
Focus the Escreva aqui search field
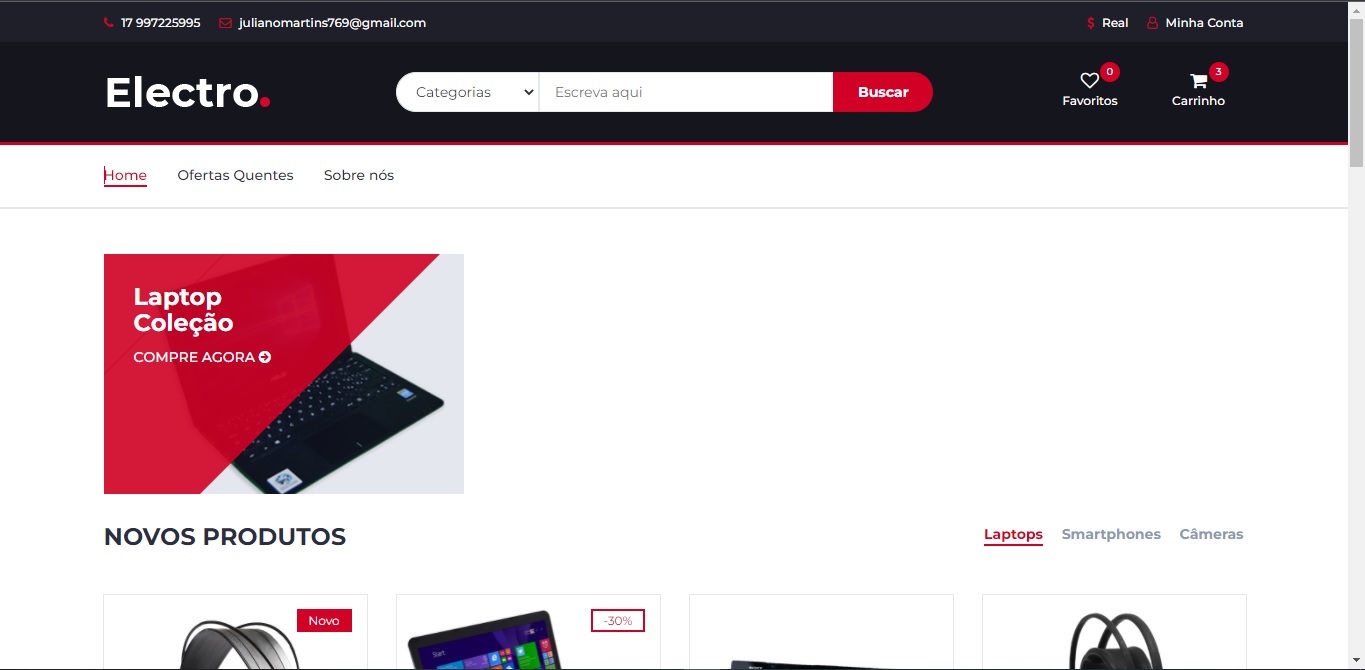(x=686, y=92)
